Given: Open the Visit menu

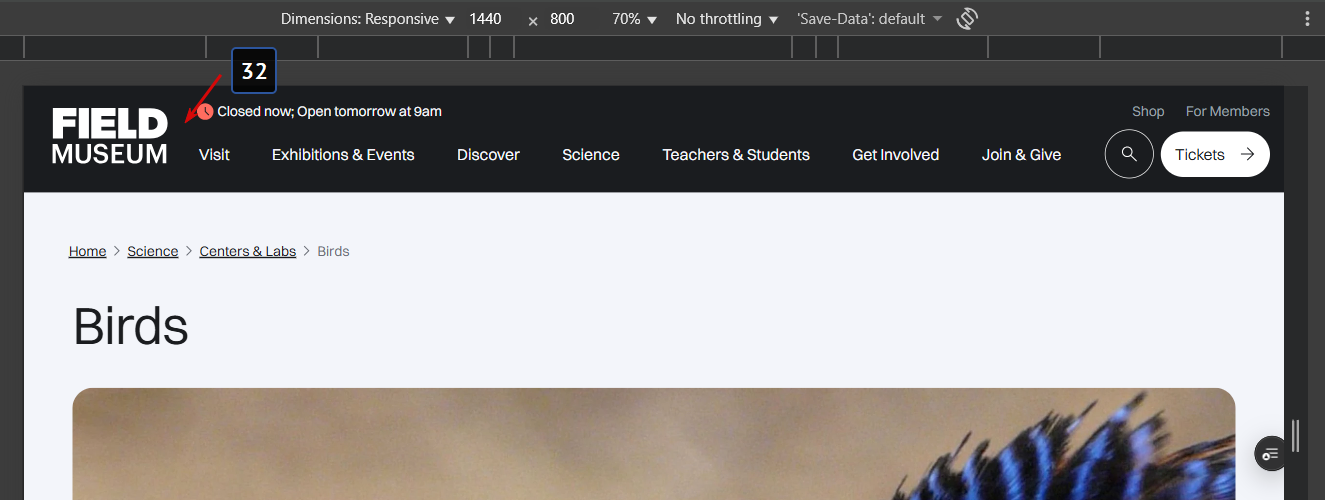Looking at the screenshot, I should pyautogui.click(x=214, y=155).
